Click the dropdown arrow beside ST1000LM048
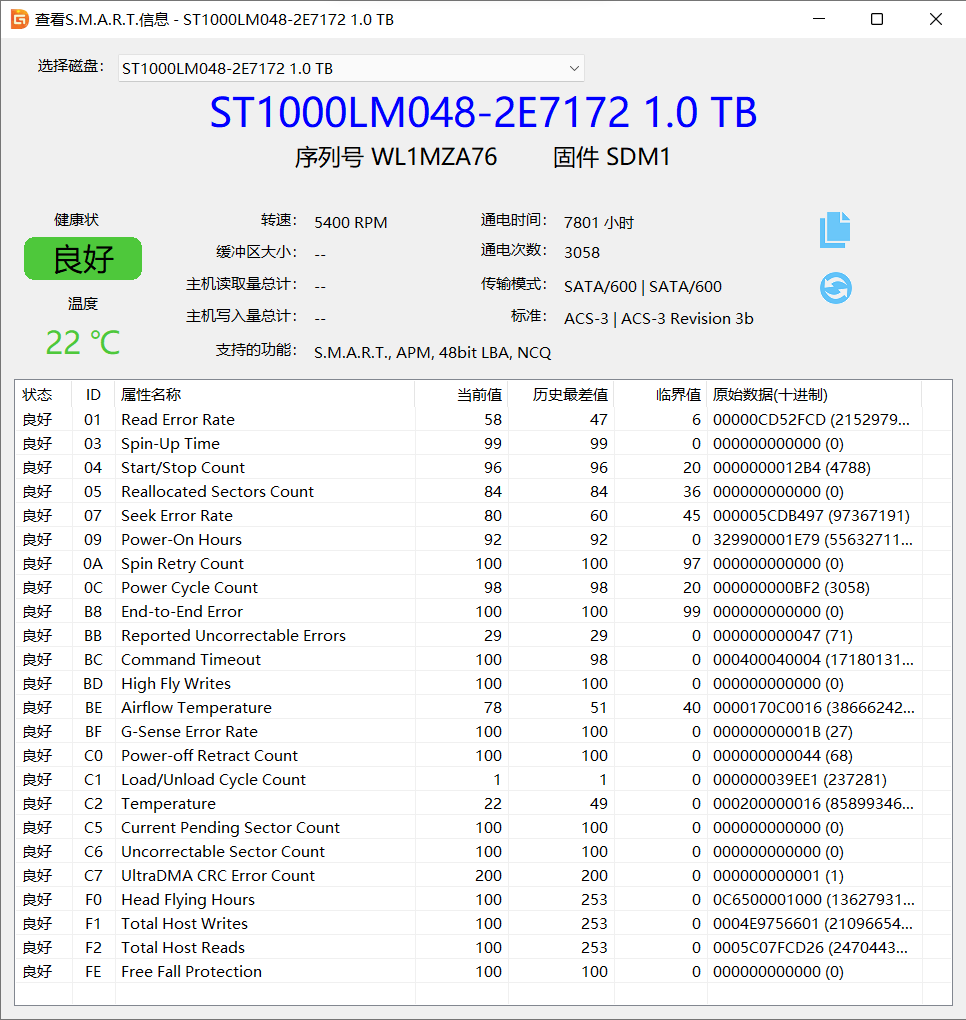 pyautogui.click(x=574, y=68)
